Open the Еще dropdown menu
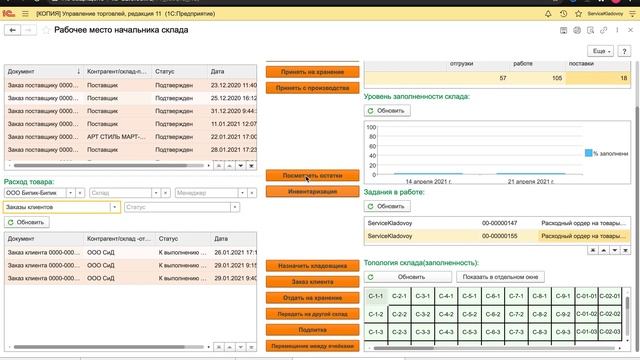Image resolution: width=640 pixels, height=360 pixels. click(600, 51)
